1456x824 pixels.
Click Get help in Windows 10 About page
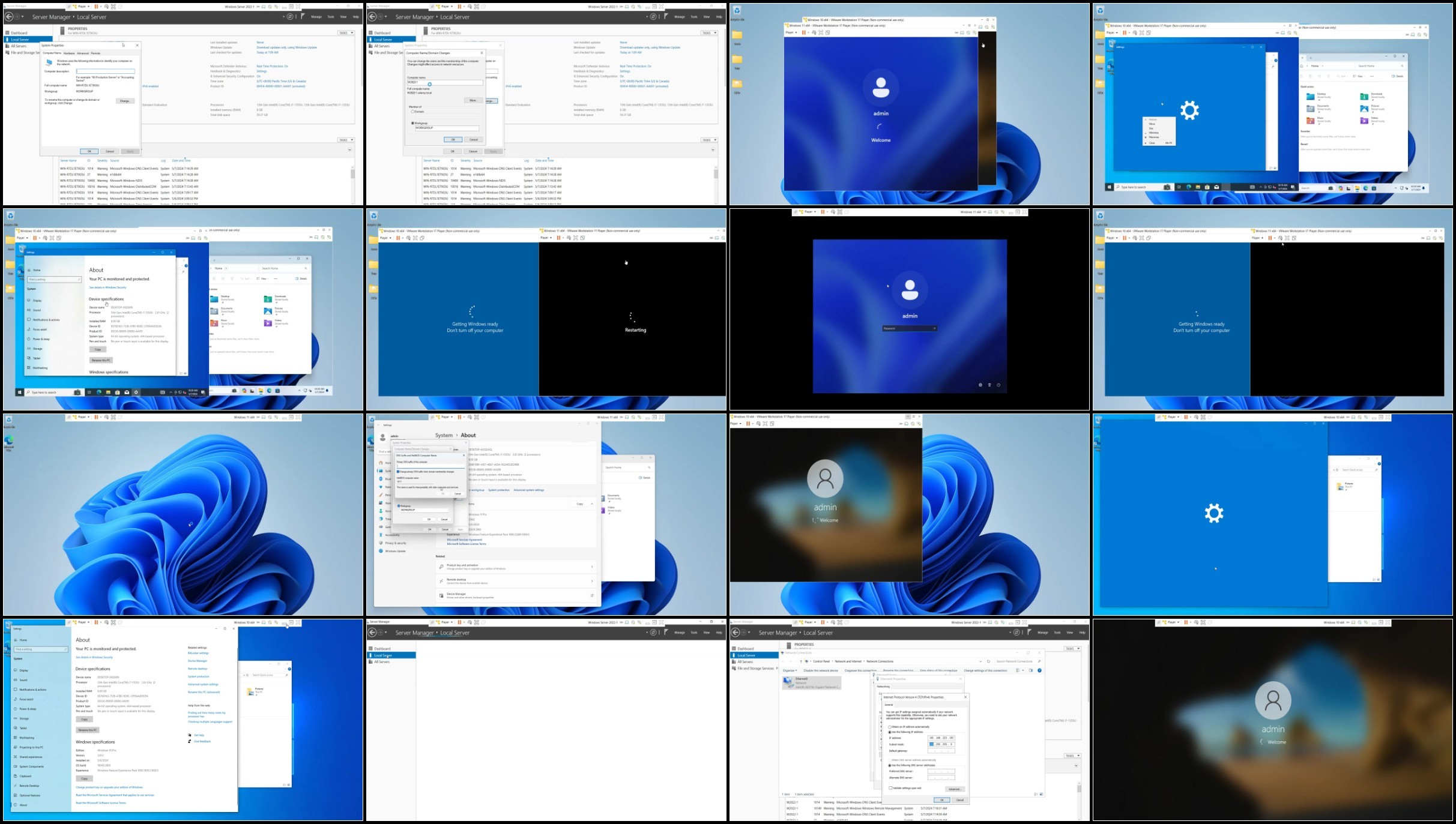pyautogui.click(x=199, y=735)
